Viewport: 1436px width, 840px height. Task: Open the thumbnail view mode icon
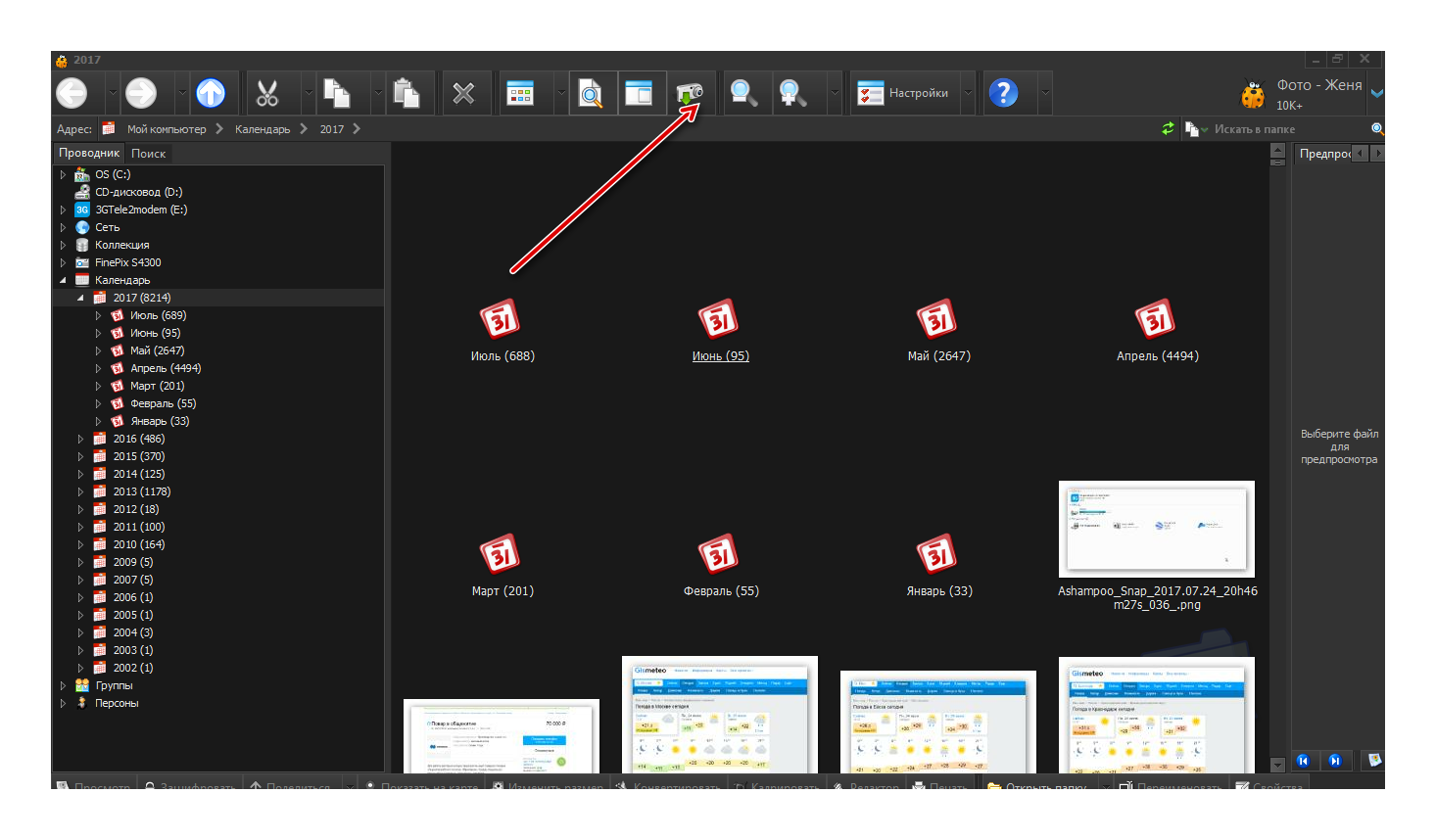tap(520, 93)
